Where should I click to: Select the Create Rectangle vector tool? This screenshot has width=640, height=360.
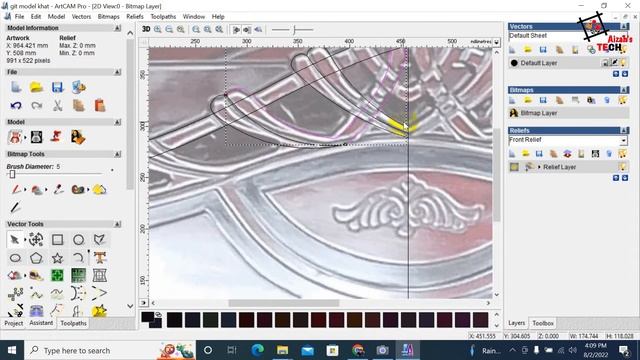pos(57,240)
